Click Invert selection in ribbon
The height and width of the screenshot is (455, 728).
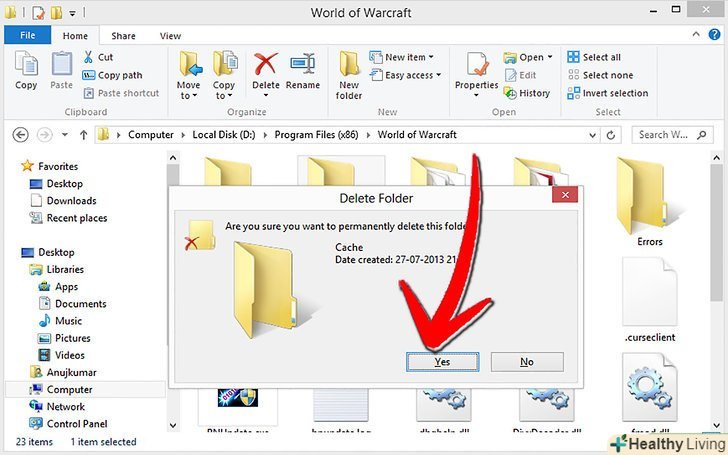[608, 93]
